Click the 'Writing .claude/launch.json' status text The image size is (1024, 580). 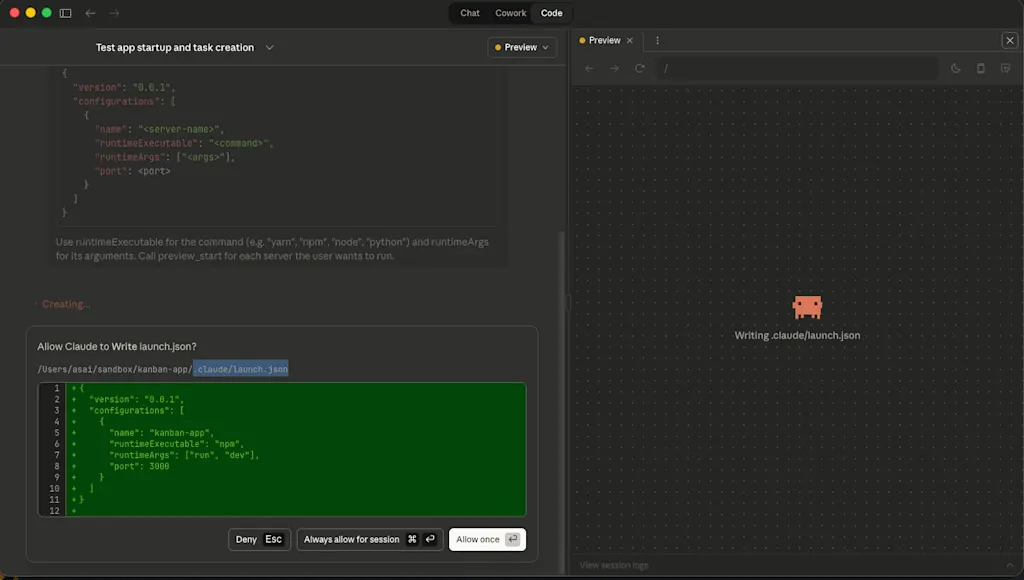[x=797, y=335]
